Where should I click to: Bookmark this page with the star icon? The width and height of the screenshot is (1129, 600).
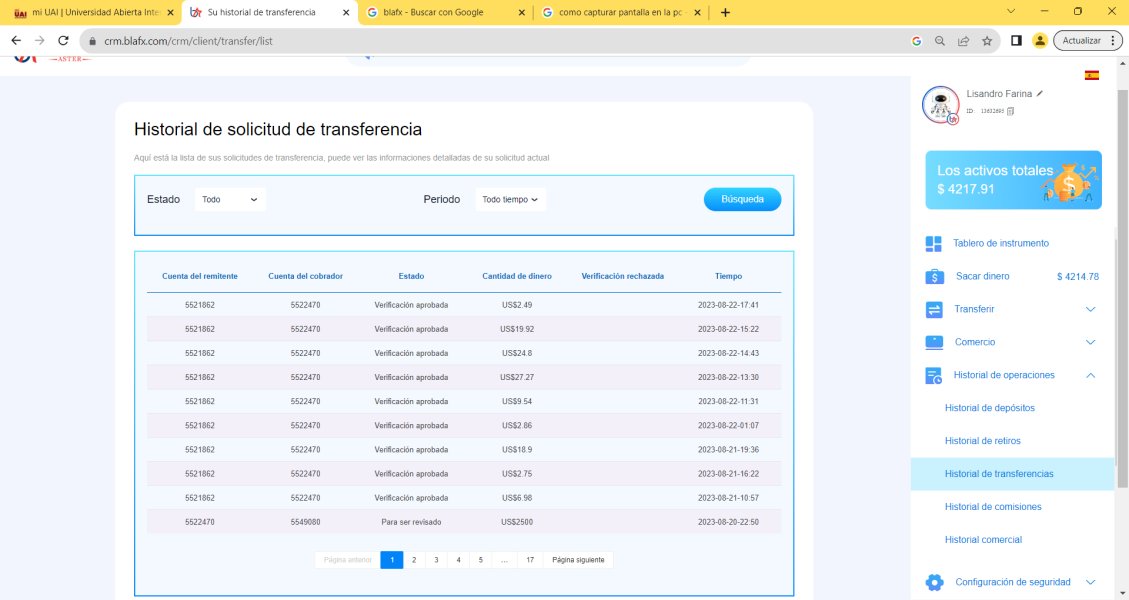point(987,41)
